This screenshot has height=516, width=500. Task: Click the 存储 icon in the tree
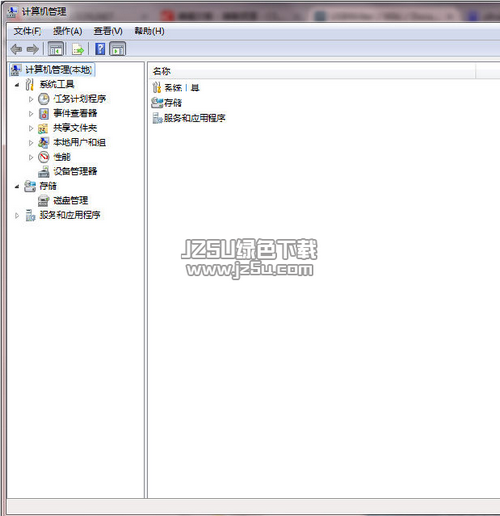[30, 186]
